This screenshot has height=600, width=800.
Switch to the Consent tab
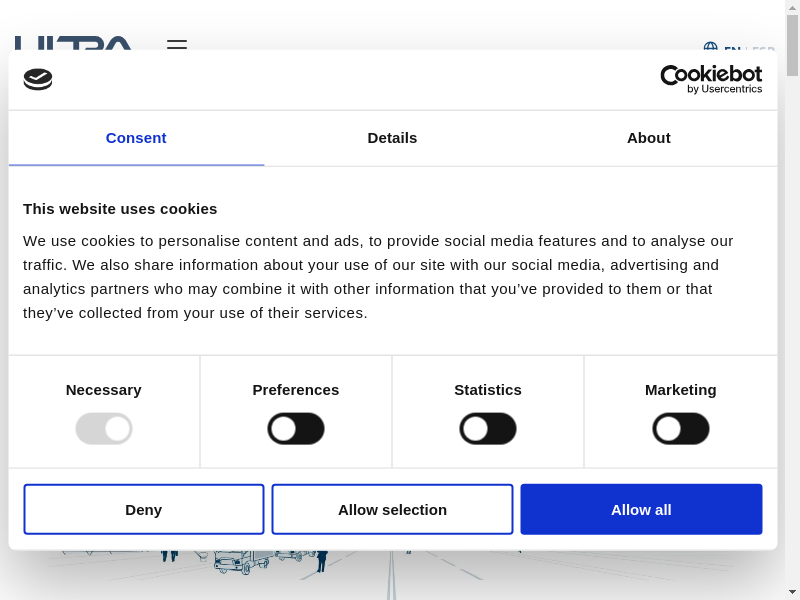coord(136,138)
